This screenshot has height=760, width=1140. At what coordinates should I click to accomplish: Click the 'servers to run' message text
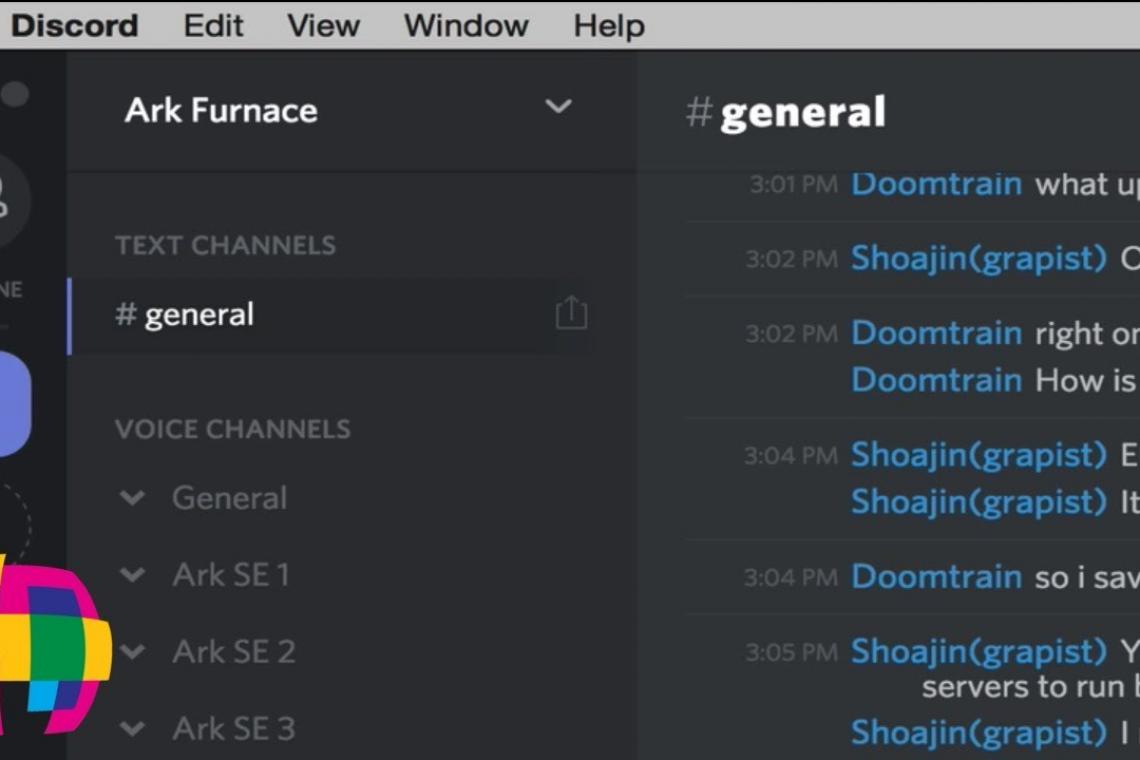1030,687
